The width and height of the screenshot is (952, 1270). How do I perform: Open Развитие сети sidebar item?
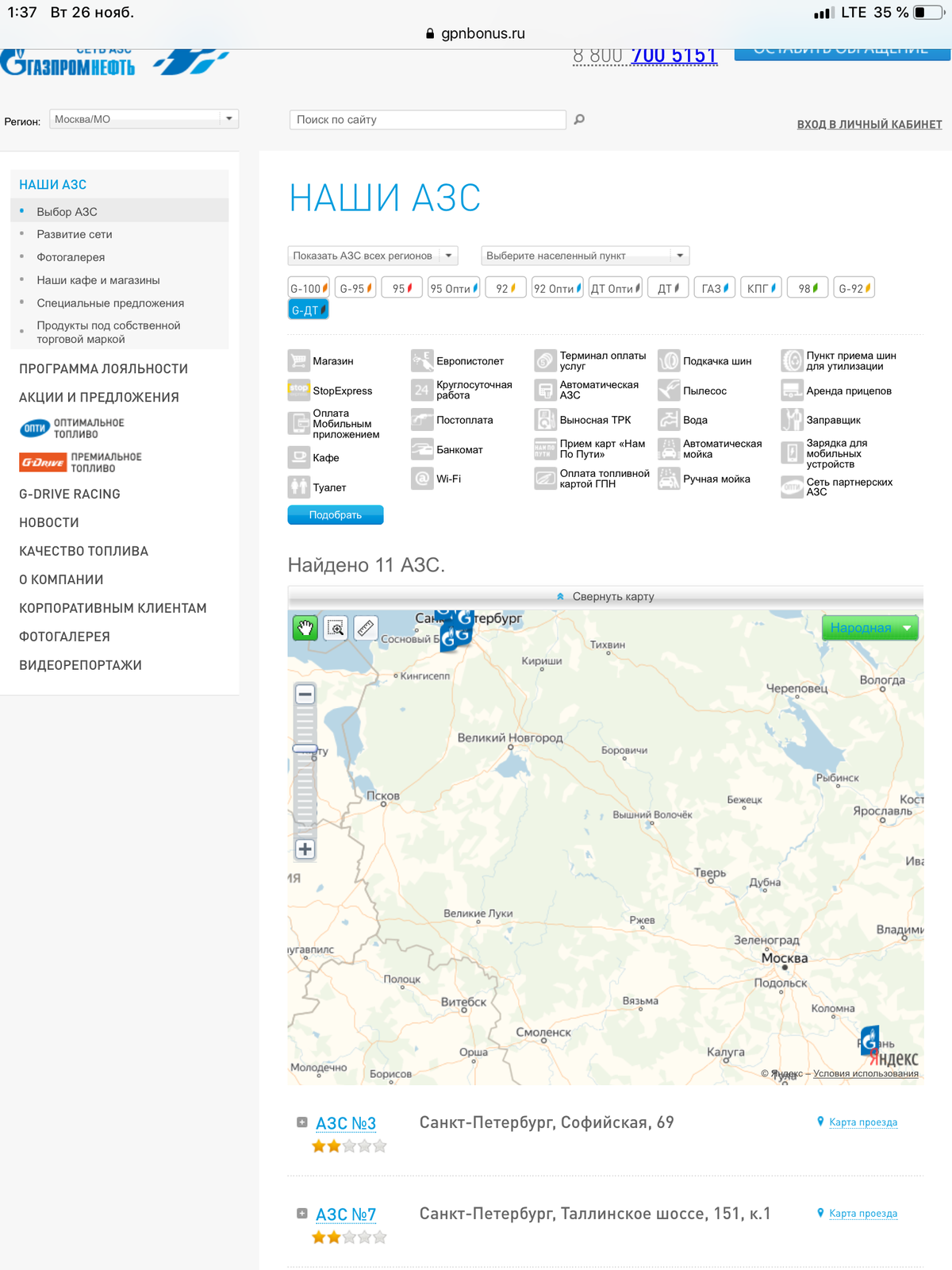coord(75,234)
